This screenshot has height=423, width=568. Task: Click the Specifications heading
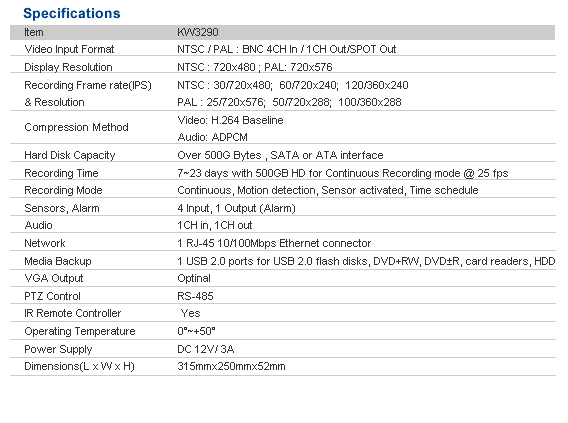pyautogui.click(x=72, y=13)
